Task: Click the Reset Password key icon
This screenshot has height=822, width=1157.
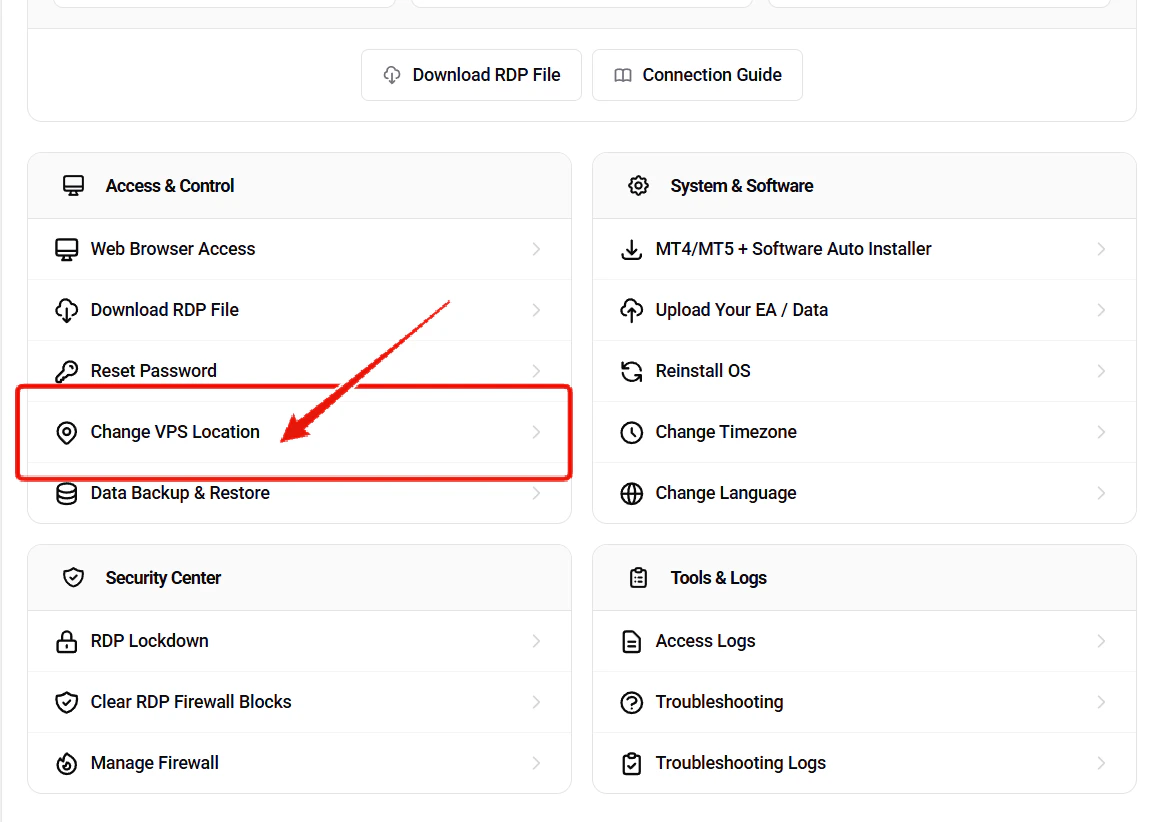Action: click(x=66, y=370)
